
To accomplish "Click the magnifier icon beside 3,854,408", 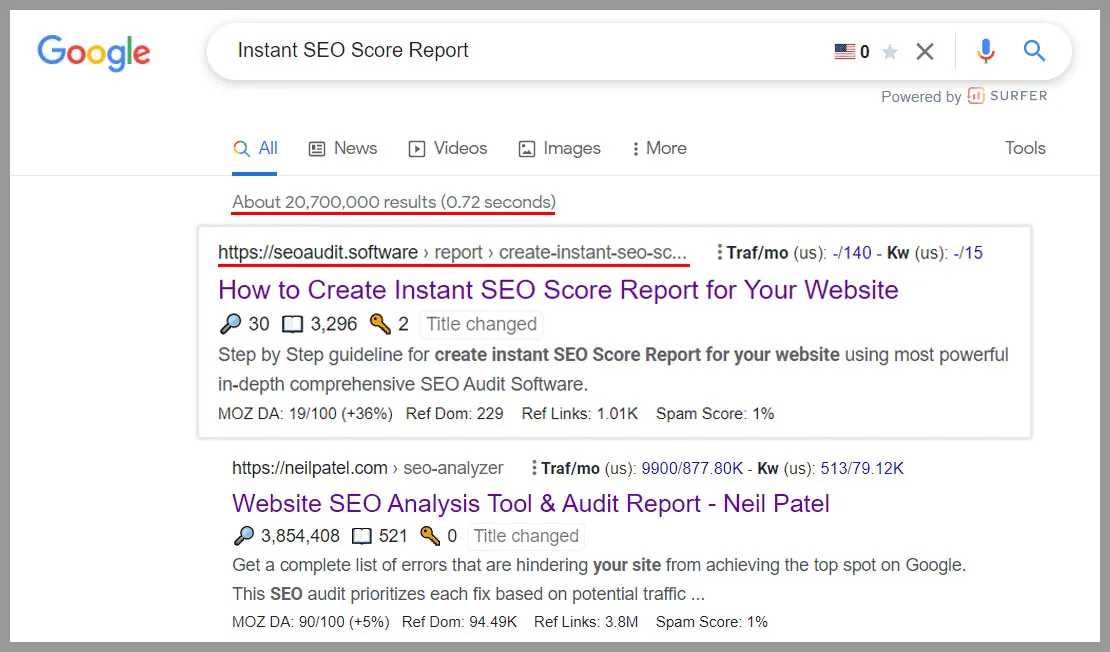I will click(244, 536).
